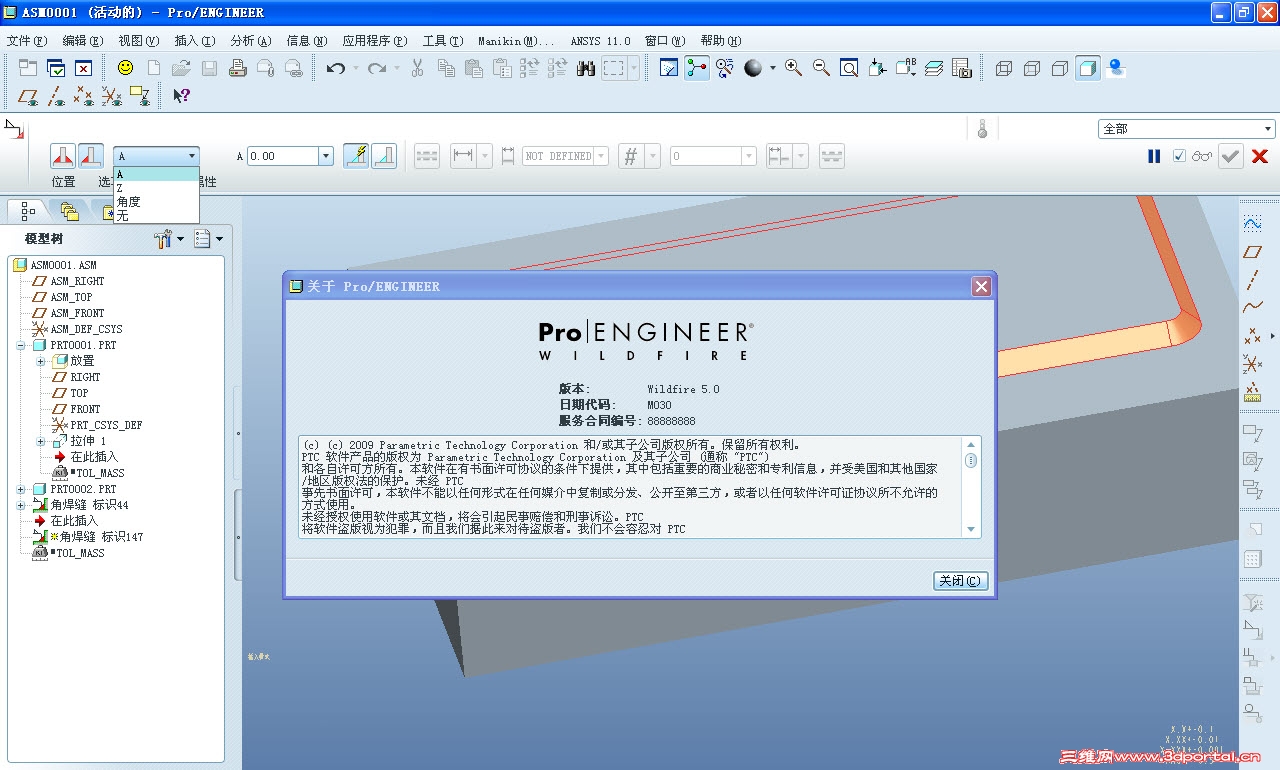Toggle datum plane display
Screen dimensions: 1280x770
[28, 96]
